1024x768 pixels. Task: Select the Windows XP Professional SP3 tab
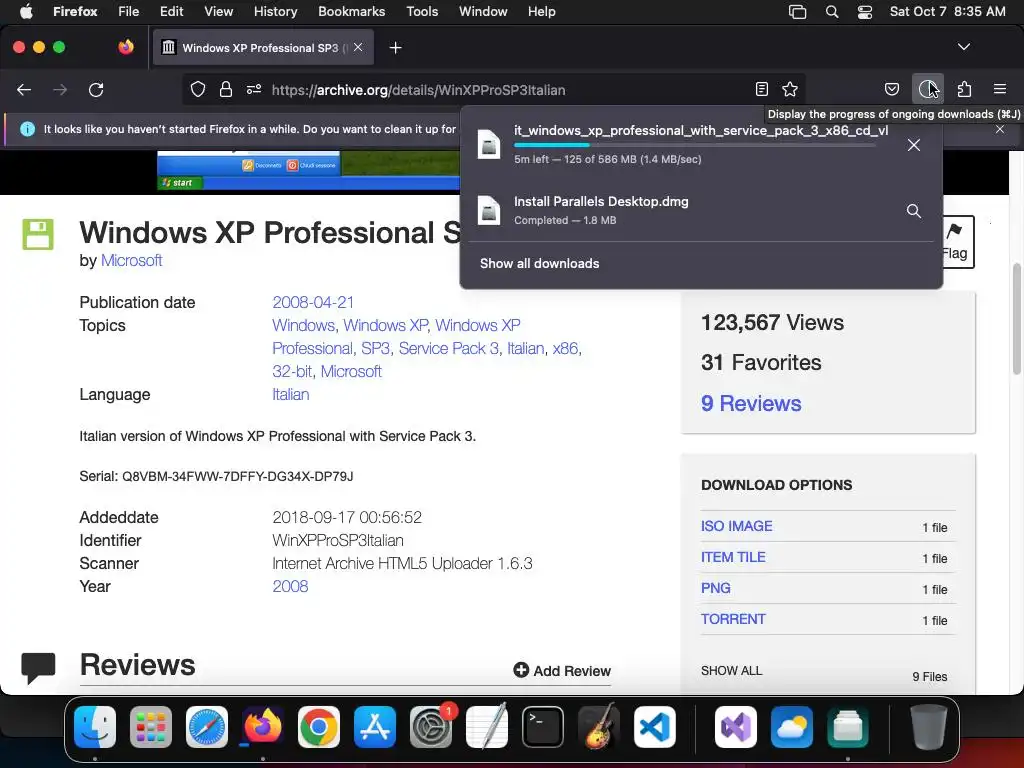pyautogui.click(x=263, y=48)
